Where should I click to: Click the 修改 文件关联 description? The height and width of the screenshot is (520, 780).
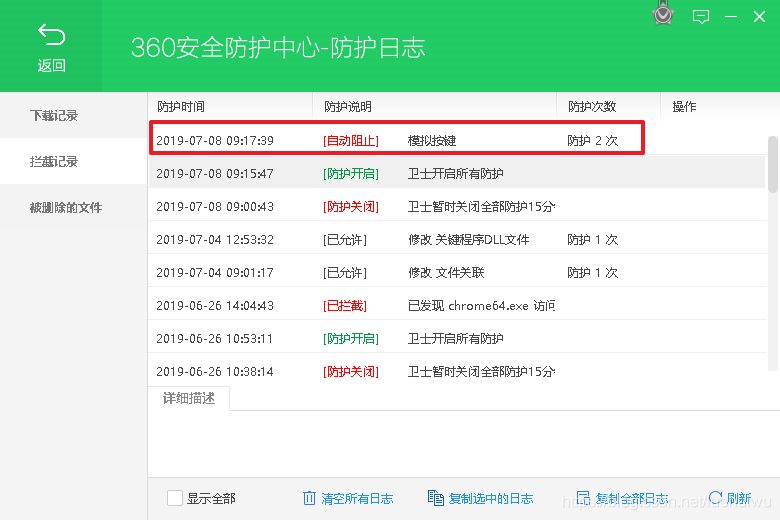(x=446, y=273)
